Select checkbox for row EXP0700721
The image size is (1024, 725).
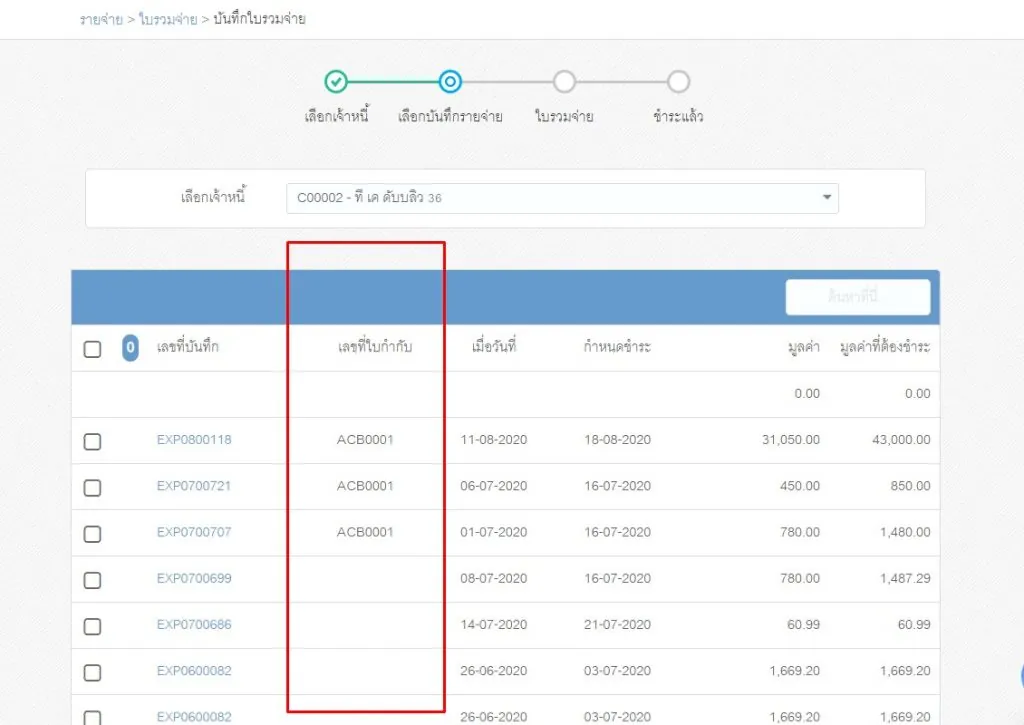tap(92, 487)
